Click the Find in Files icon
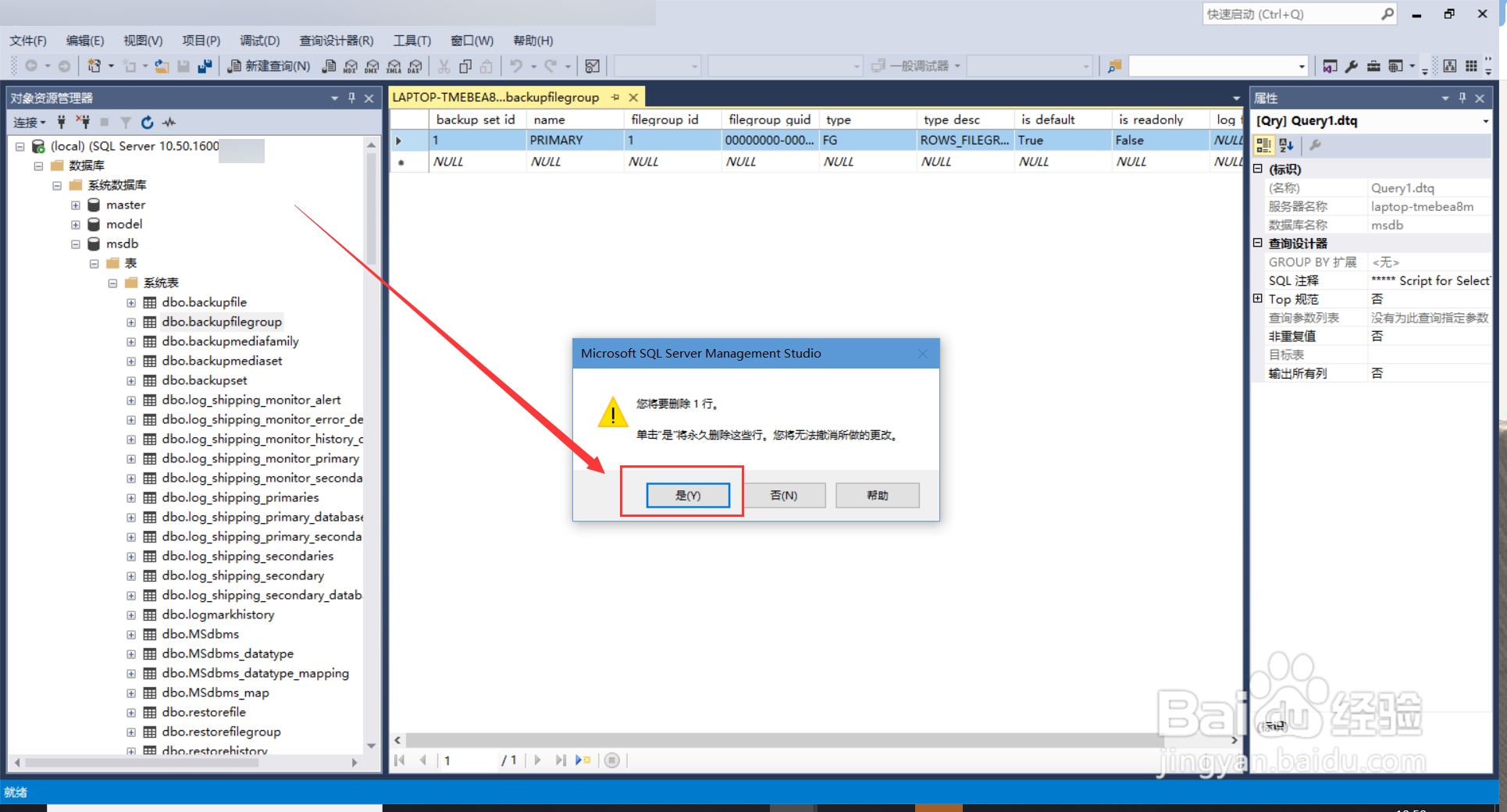1507x812 pixels. 1114,66
